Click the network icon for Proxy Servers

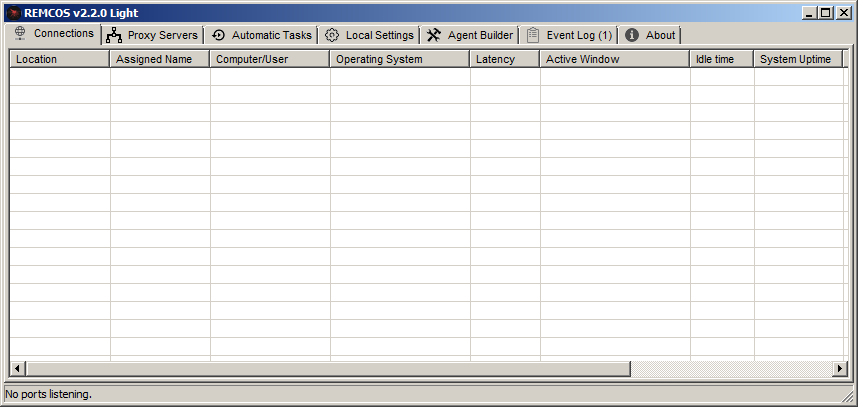114,35
